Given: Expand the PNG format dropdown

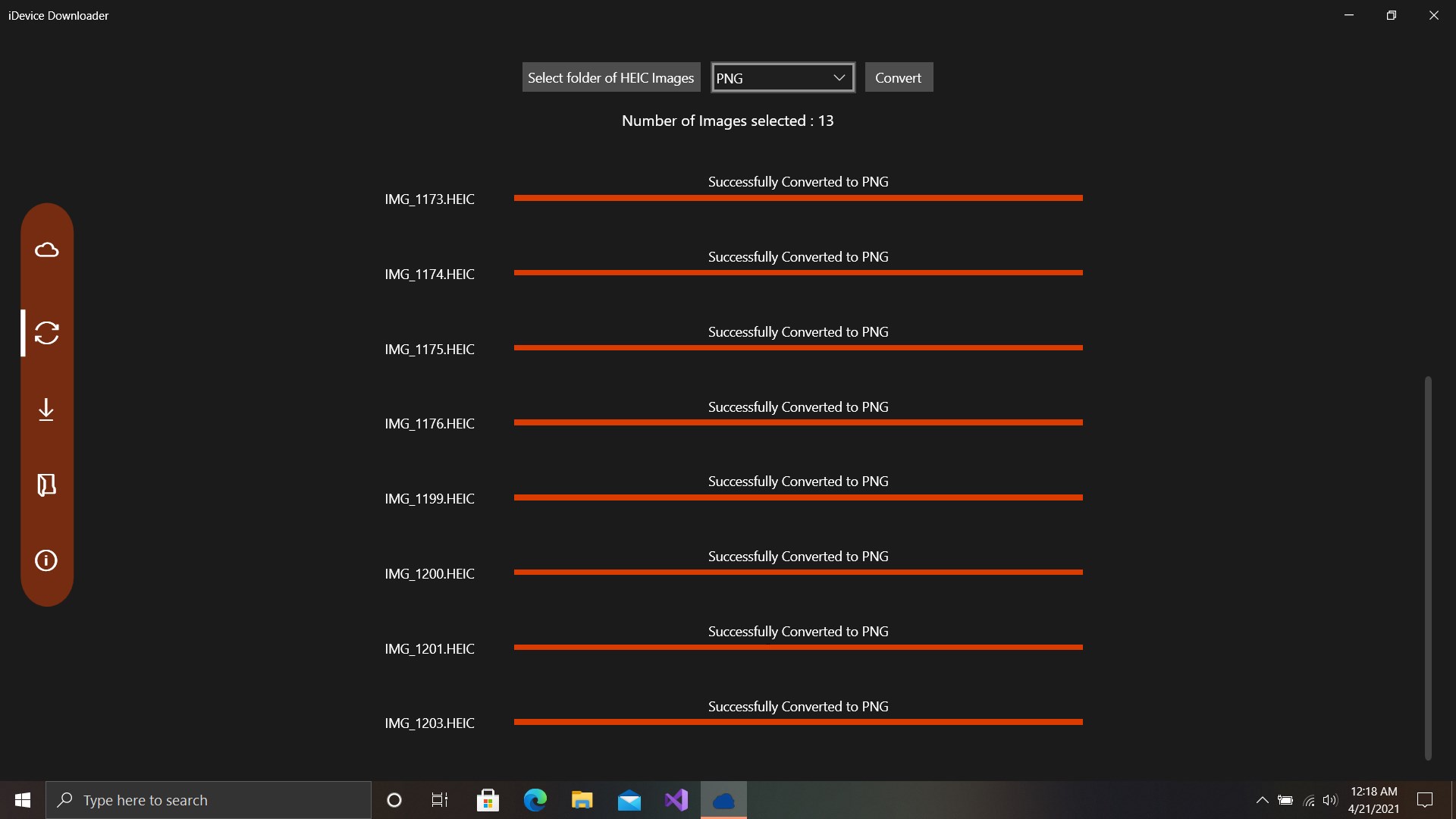Looking at the screenshot, I should (x=783, y=77).
